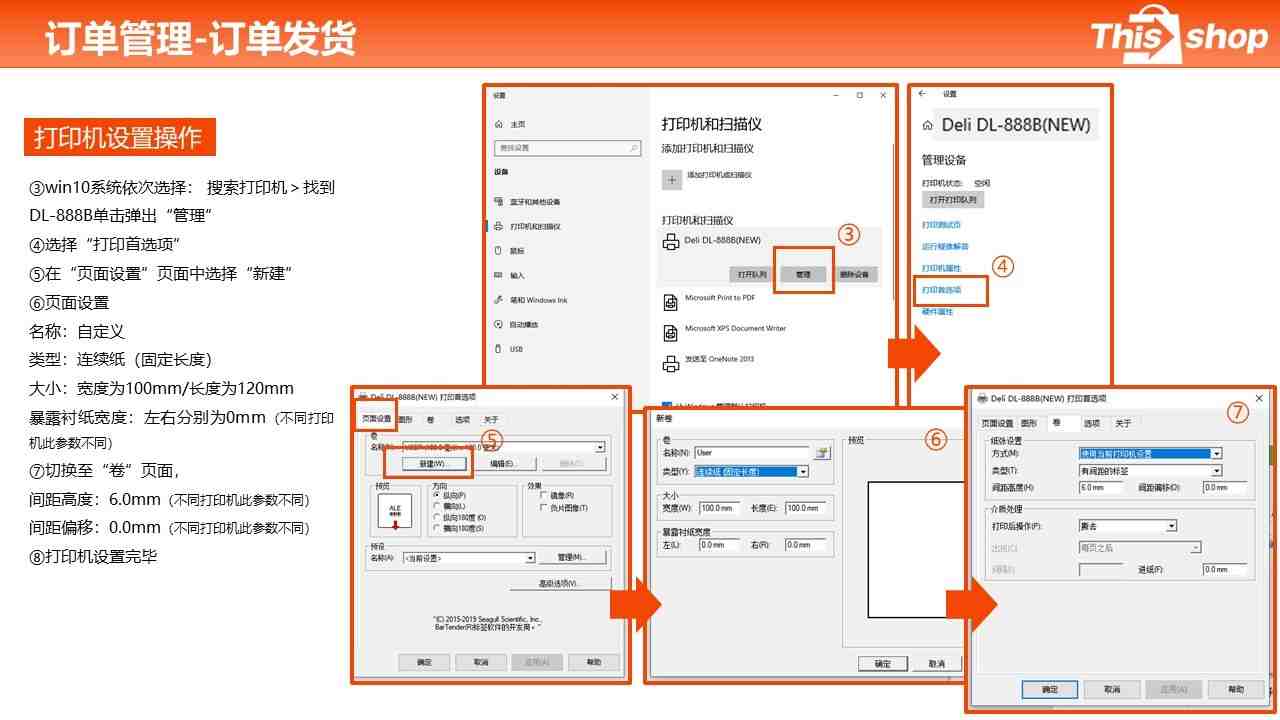The image size is (1280, 720).
Task: Open 打印机属性 link in device management
Action: pos(941,268)
